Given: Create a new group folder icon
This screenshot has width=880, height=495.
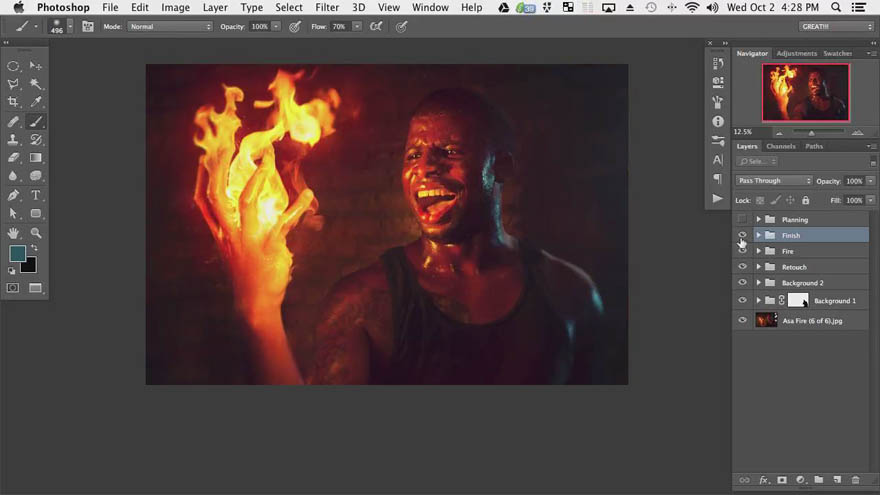Looking at the screenshot, I should tap(819, 480).
